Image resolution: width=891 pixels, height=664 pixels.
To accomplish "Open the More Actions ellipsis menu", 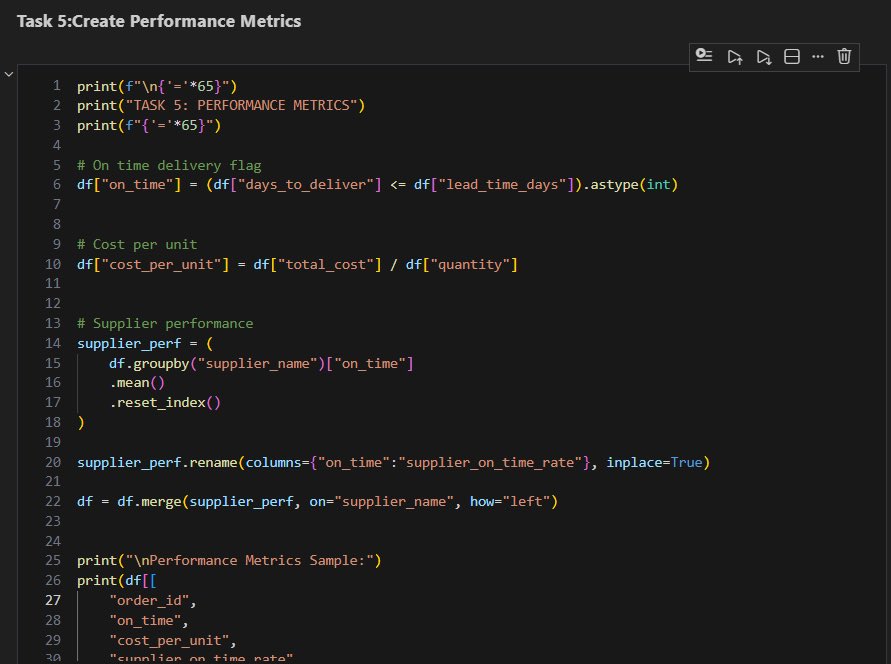I will click(818, 56).
